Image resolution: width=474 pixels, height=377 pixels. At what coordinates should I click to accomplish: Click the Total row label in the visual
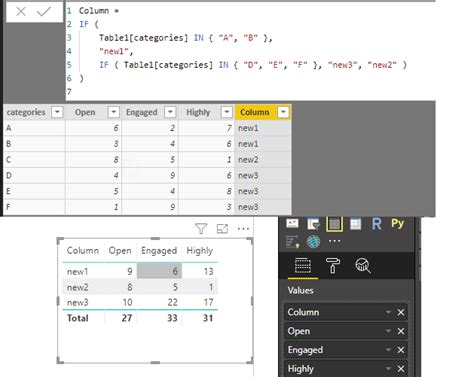click(x=78, y=318)
